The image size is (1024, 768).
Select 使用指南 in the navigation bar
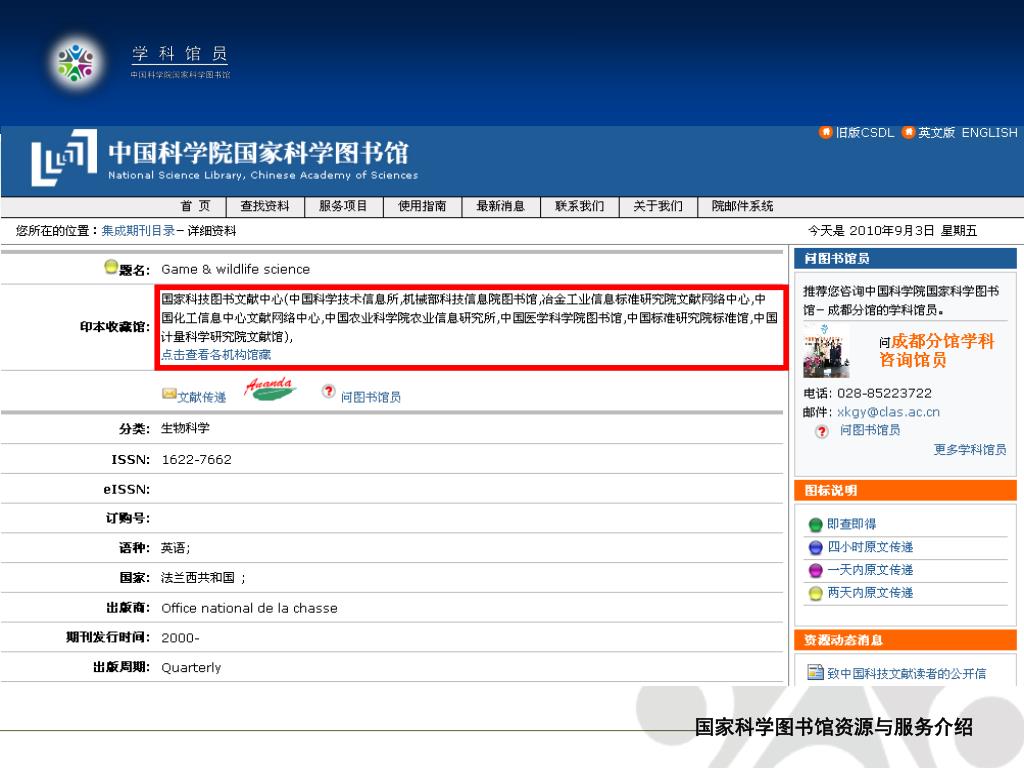pyautogui.click(x=422, y=206)
